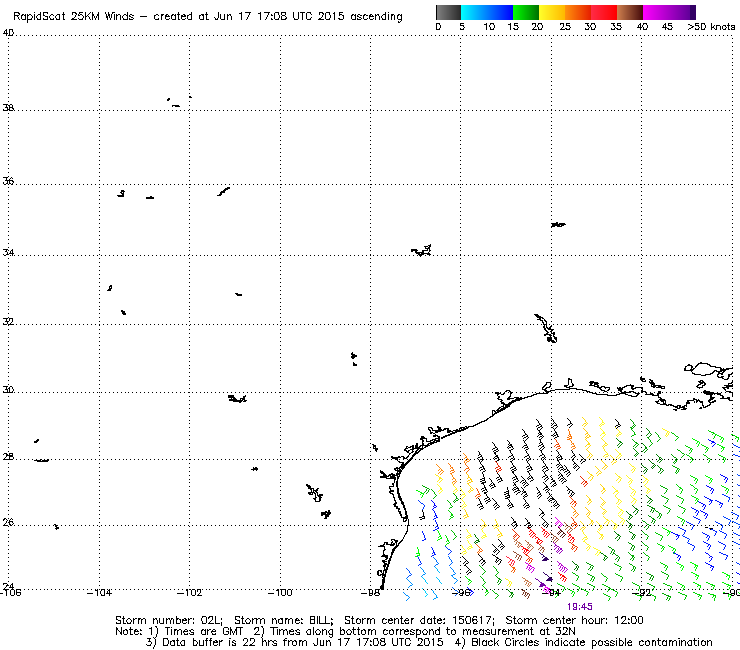740x650 pixels.
Task: Select the orange 25-30 knots legend segment
Action: 578,12
